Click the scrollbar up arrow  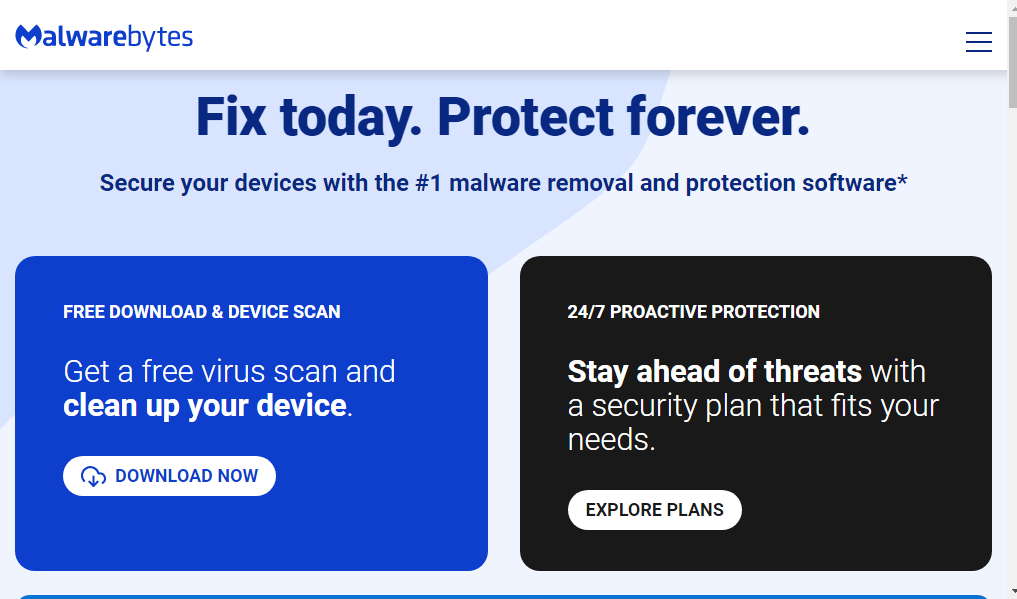pyautogui.click(x=1010, y=7)
